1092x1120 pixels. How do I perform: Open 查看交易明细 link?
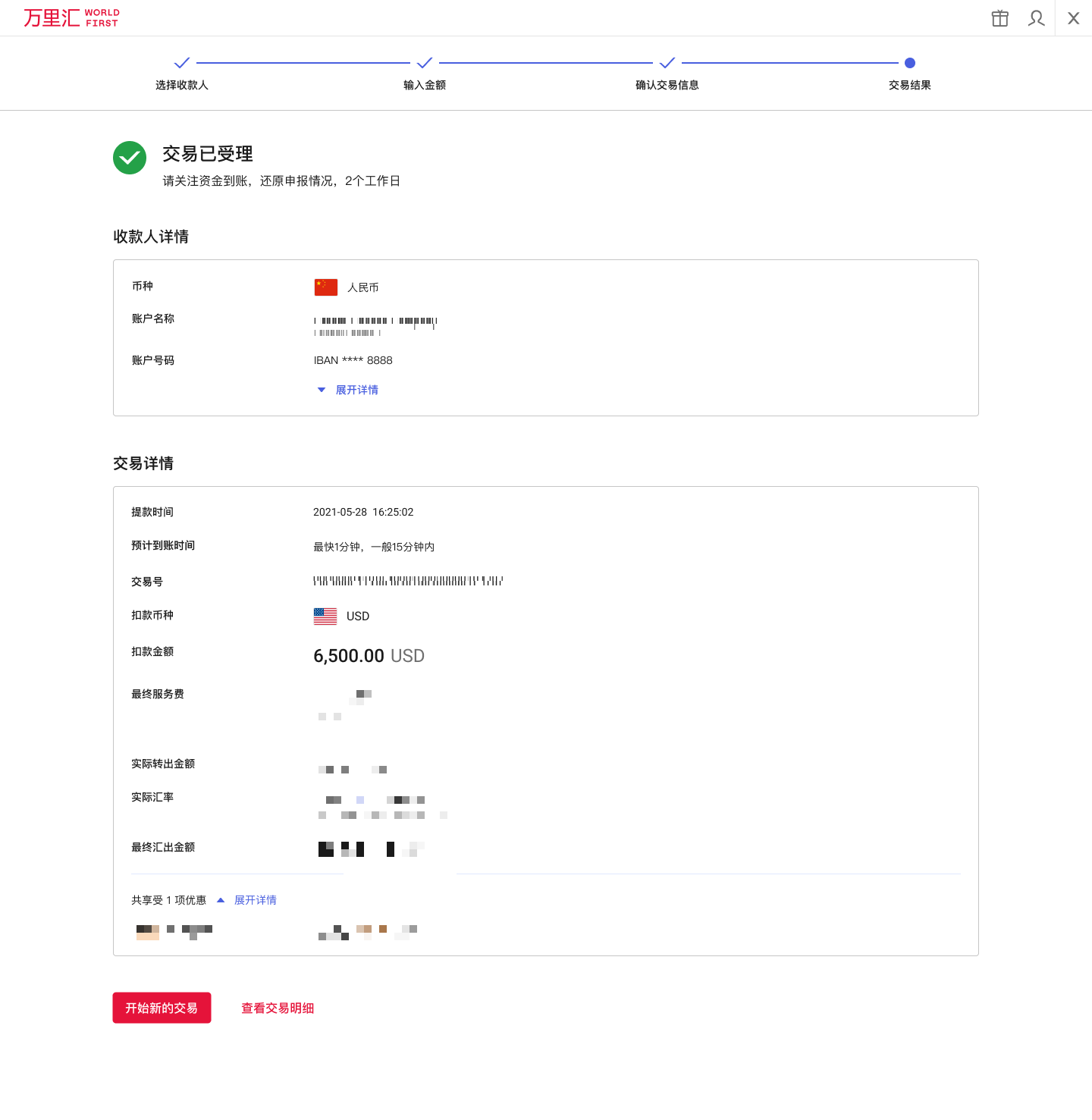click(x=278, y=1008)
